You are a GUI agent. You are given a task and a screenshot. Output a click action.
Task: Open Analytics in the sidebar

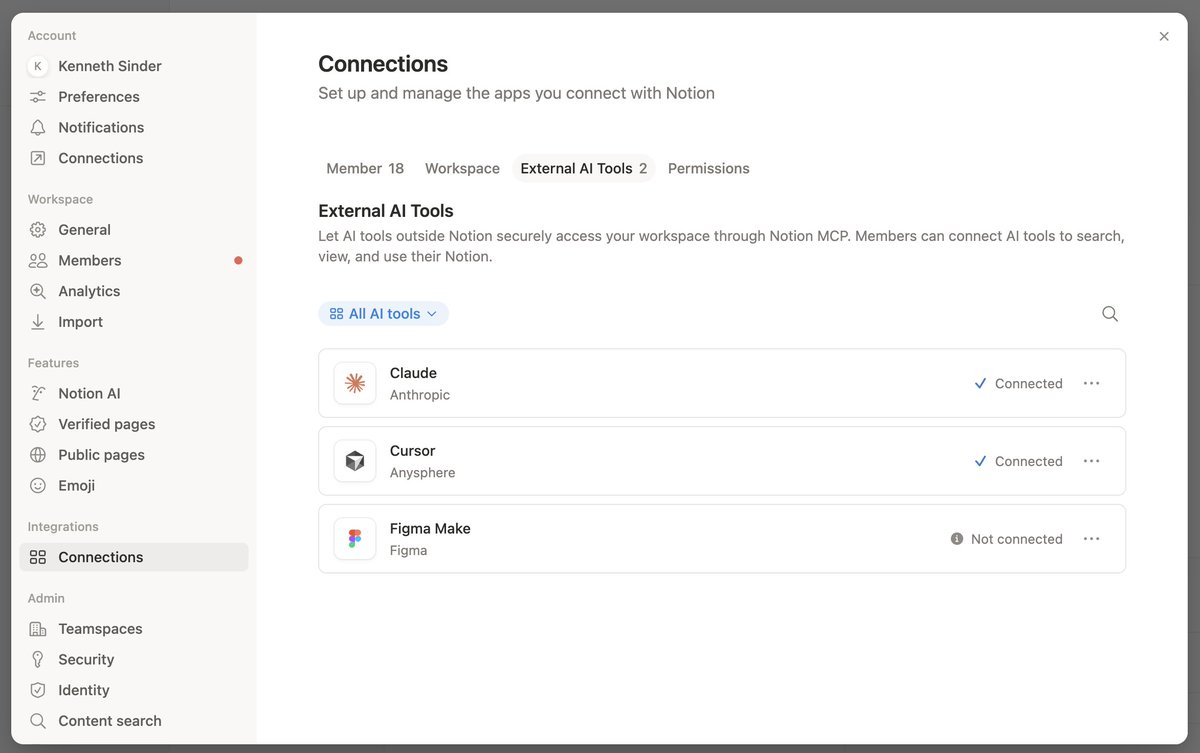tap(134, 291)
